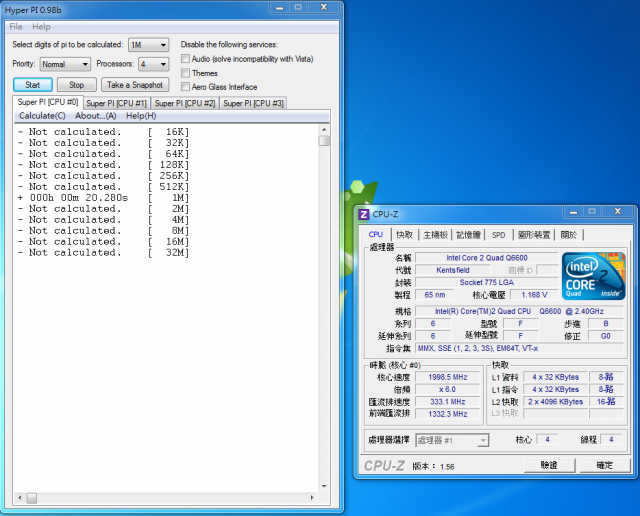Click the 確定 button in CPU-Z

[x=604, y=465]
